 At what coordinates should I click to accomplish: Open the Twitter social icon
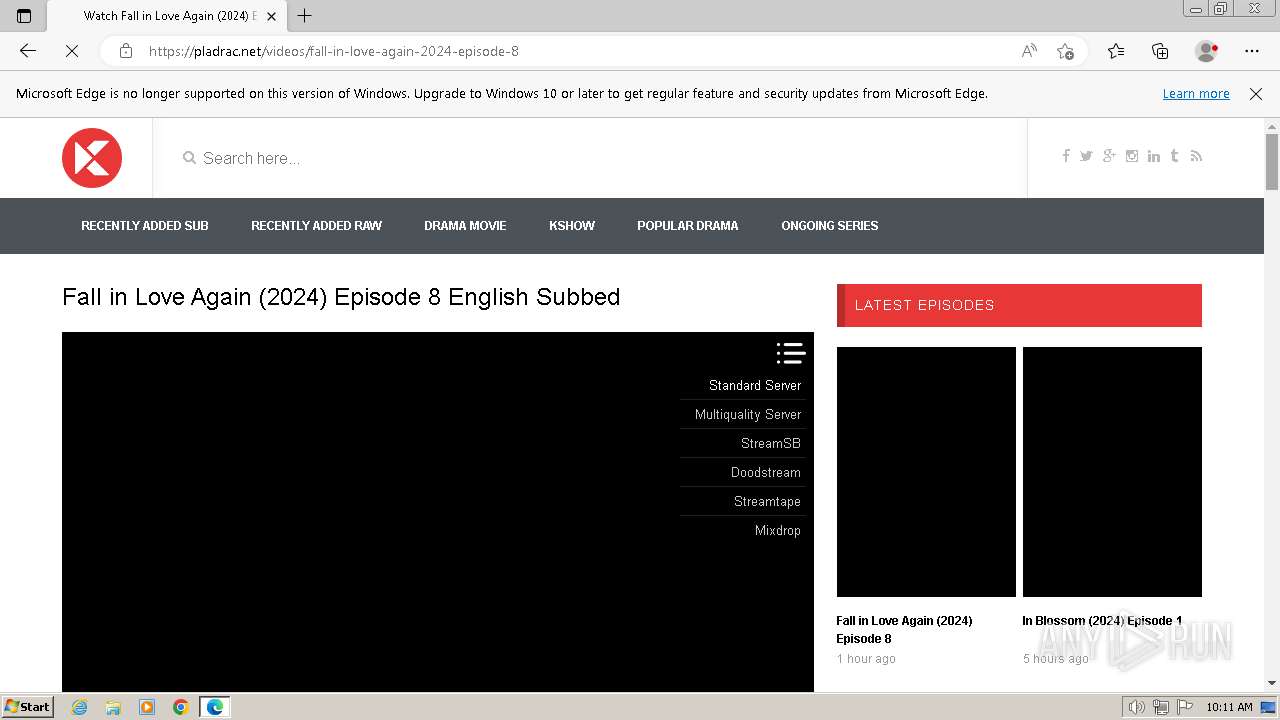pyautogui.click(x=1086, y=156)
